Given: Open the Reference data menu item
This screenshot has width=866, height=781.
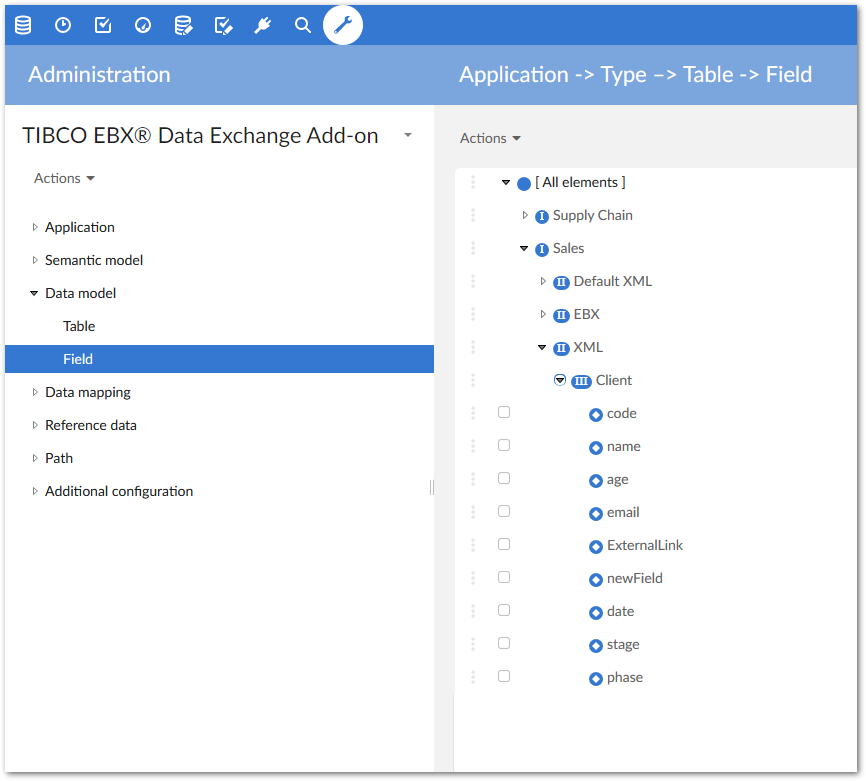Looking at the screenshot, I should coord(90,425).
